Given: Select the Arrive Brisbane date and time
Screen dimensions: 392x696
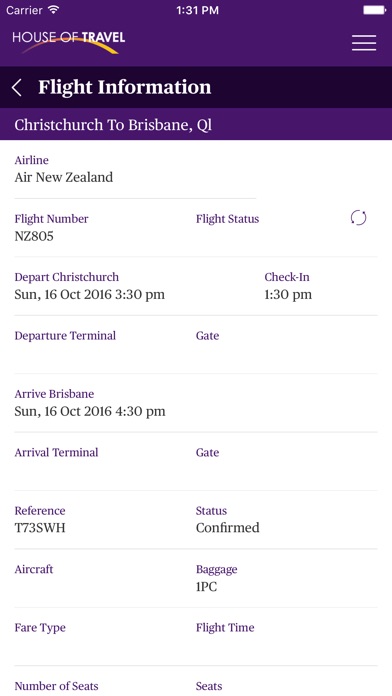Looking at the screenshot, I should (90, 411).
